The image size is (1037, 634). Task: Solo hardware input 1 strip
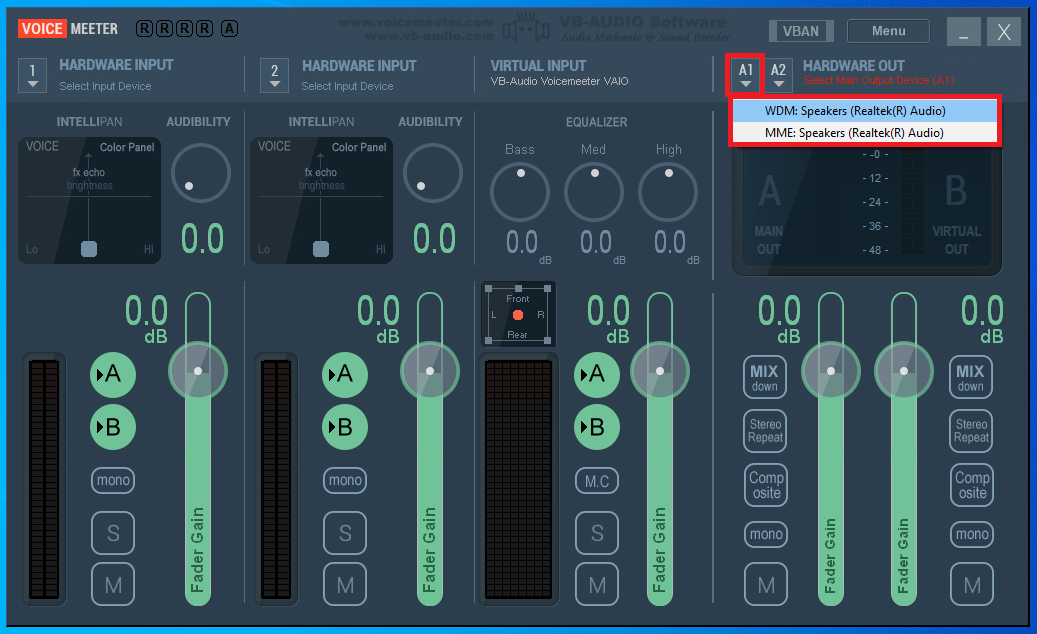coord(113,533)
